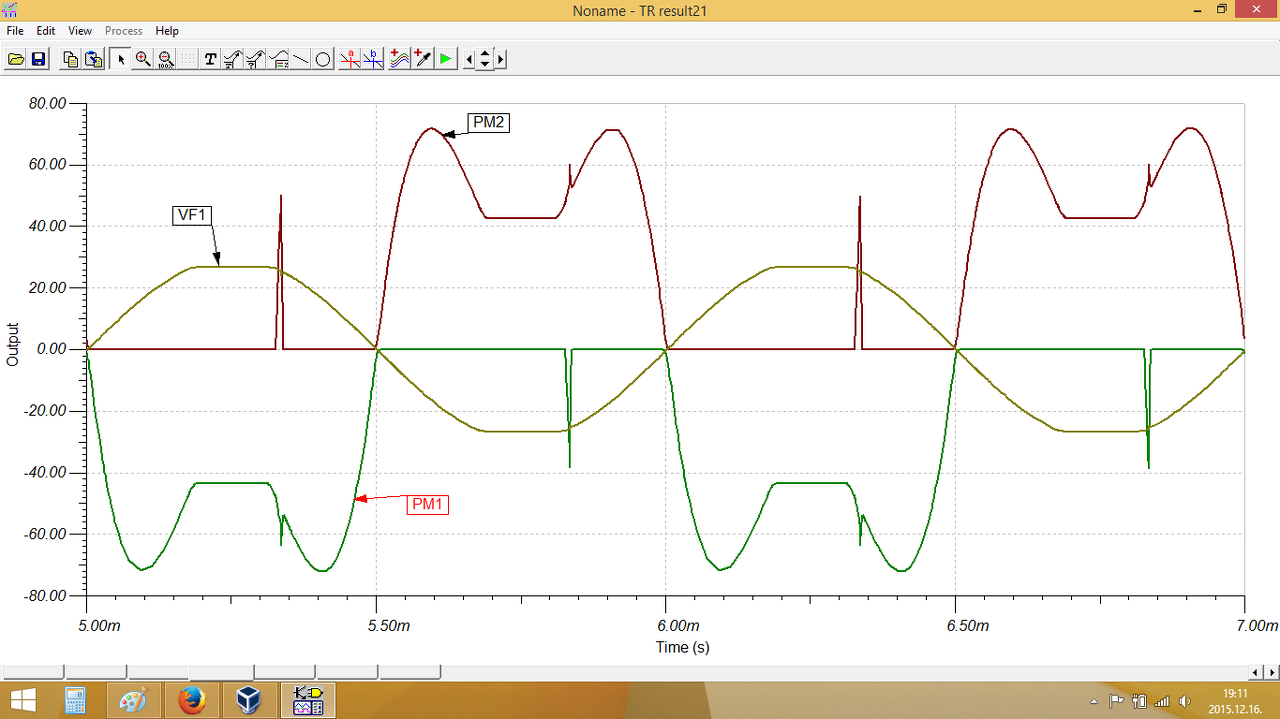This screenshot has height=719, width=1280.
Task: Click the Output y-axis title
Action: click(x=13, y=344)
